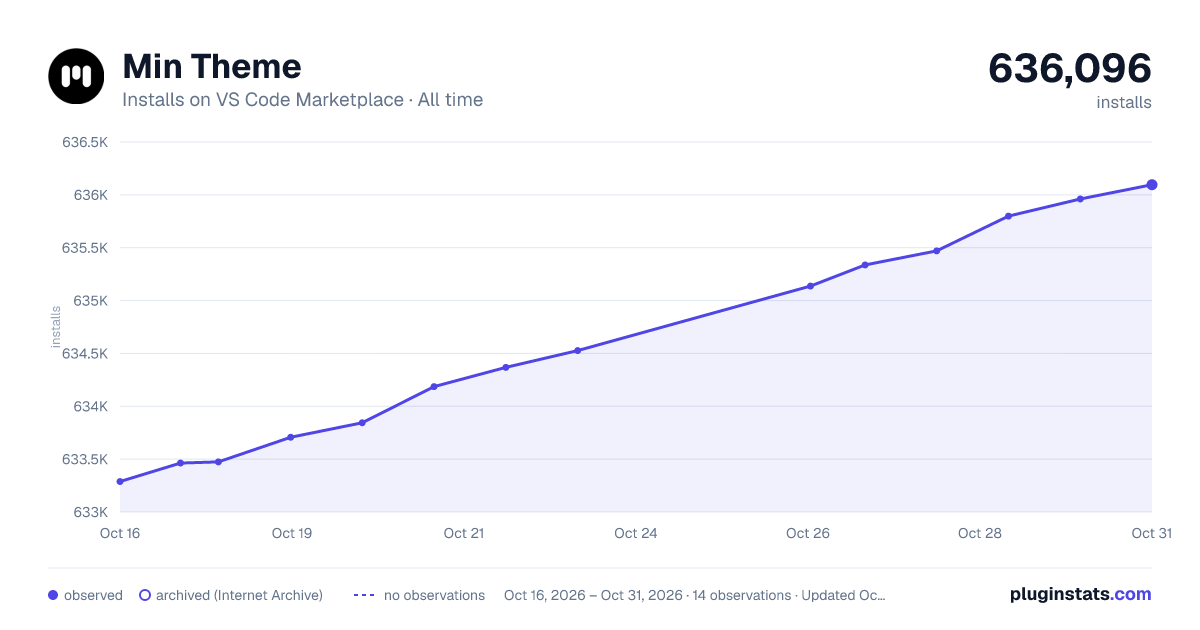1200x630 pixels.
Task: Click the Oct 21 x-axis label
Action: pyautogui.click(x=464, y=533)
